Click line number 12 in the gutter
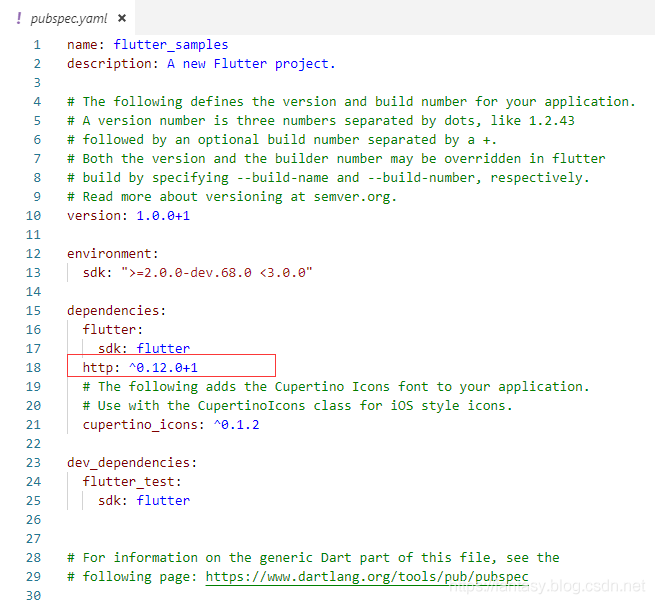The height and width of the screenshot is (604, 655). (x=35, y=254)
